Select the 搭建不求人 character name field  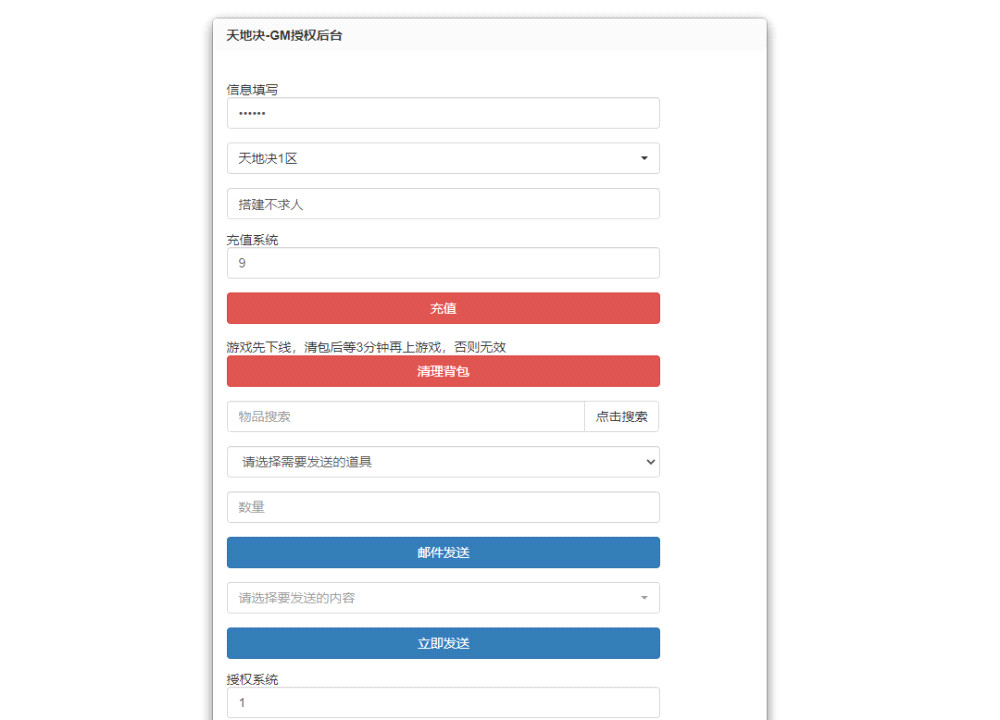pyautogui.click(x=443, y=203)
